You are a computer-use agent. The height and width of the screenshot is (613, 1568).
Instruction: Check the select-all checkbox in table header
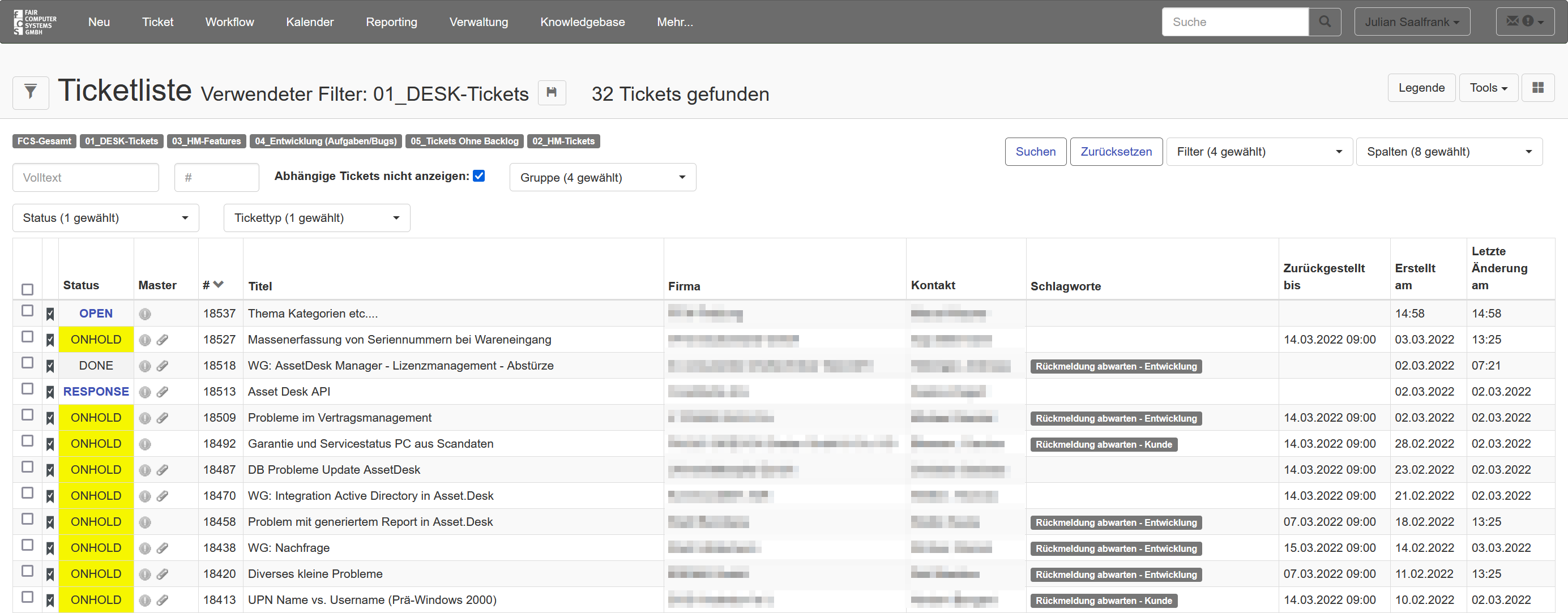point(27,289)
